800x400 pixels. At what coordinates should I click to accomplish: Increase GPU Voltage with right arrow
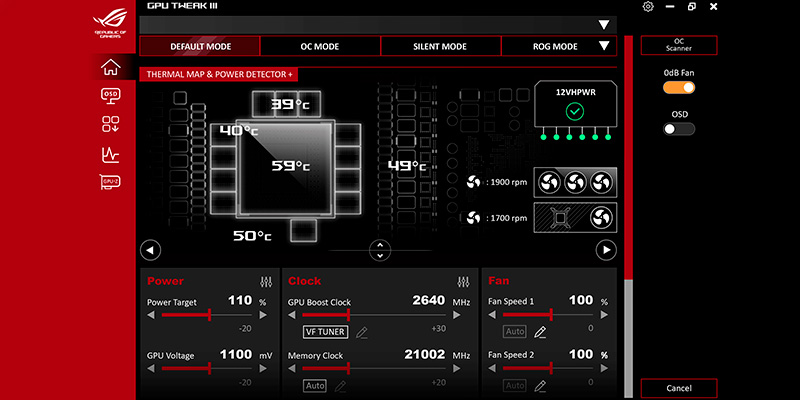pyautogui.click(x=263, y=368)
